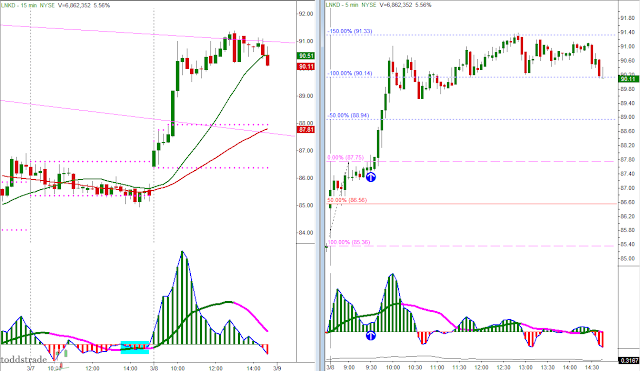
Task: Click the 10:00 label on the 15 min time axis
Action: [x=177, y=368]
